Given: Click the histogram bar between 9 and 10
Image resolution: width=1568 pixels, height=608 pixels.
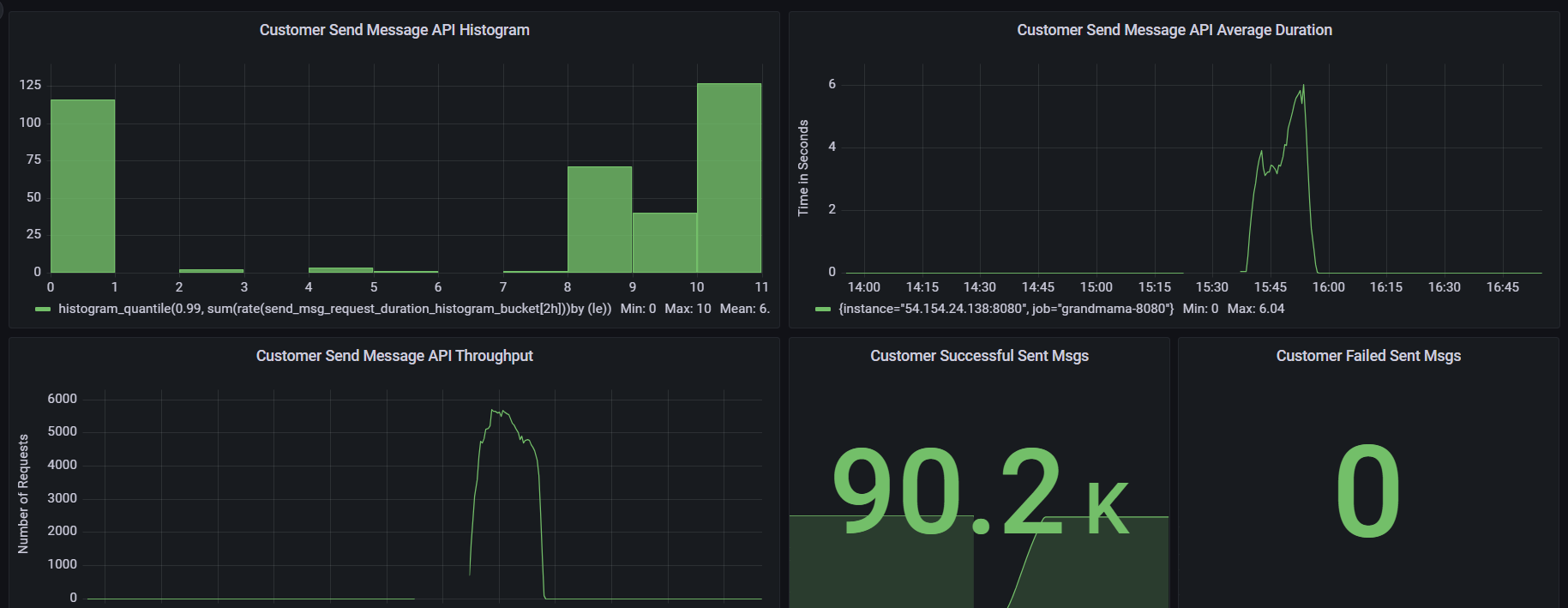Looking at the screenshot, I should (x=664, y=243).
